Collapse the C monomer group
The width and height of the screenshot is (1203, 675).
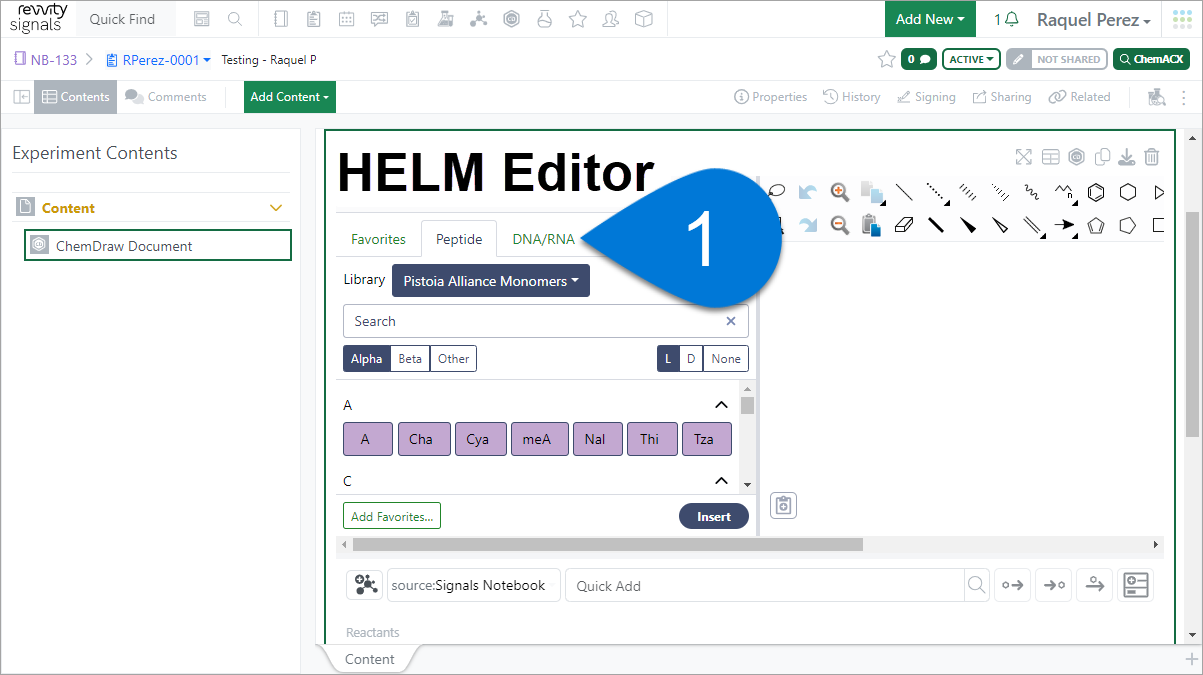[x=721, y=481]
